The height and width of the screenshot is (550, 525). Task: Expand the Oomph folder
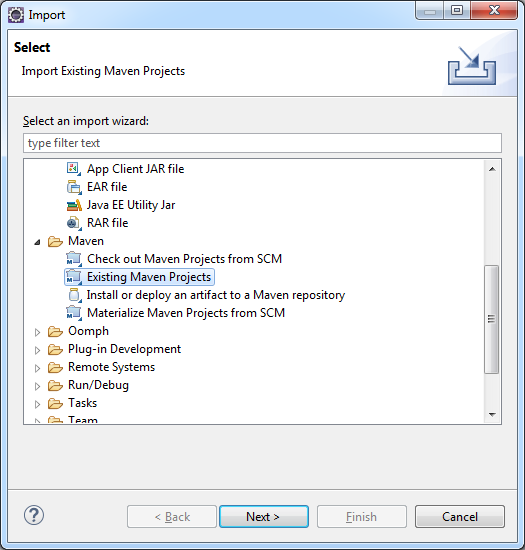(x=37, y=332)
